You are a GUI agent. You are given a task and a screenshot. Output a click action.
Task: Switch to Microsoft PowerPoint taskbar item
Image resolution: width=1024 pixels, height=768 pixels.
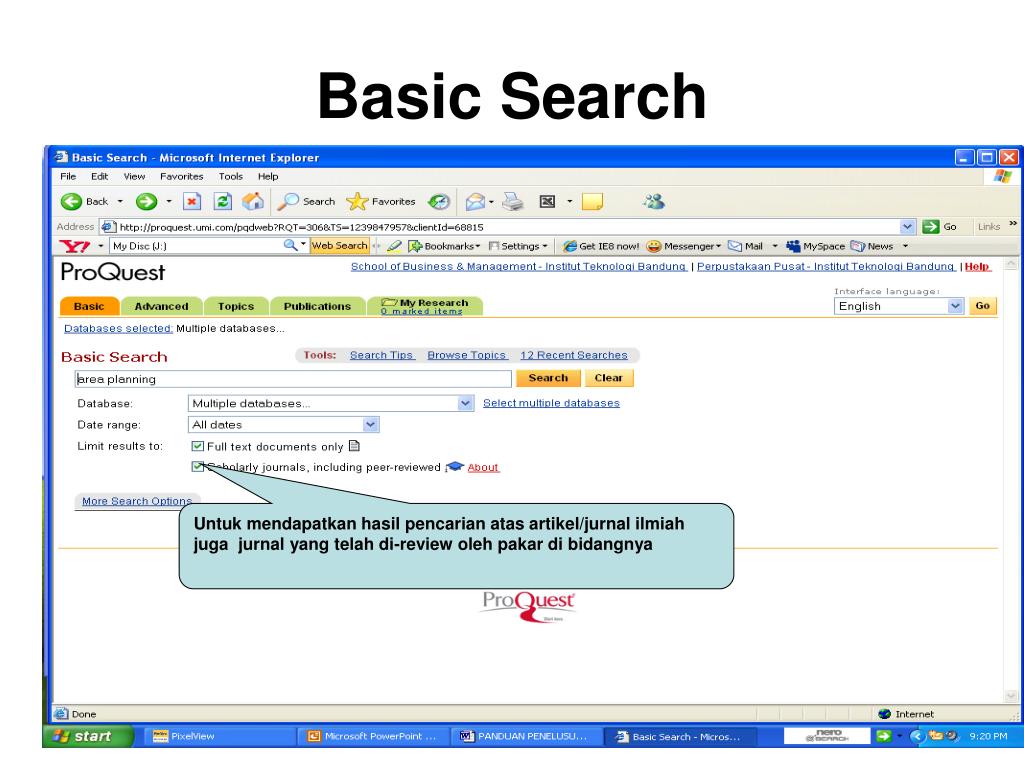tap(373, 736)
